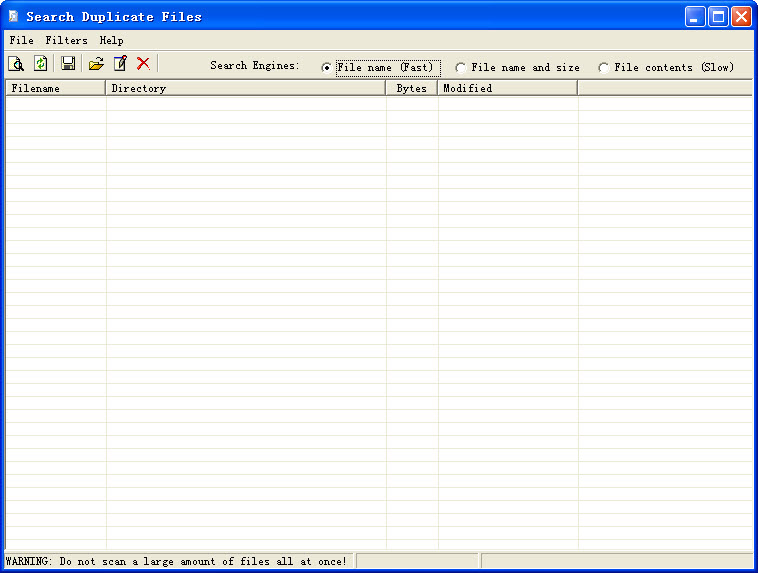Click the warning message in status bar
The height and width of the screenshot is (573, 758).
[177, 561]
